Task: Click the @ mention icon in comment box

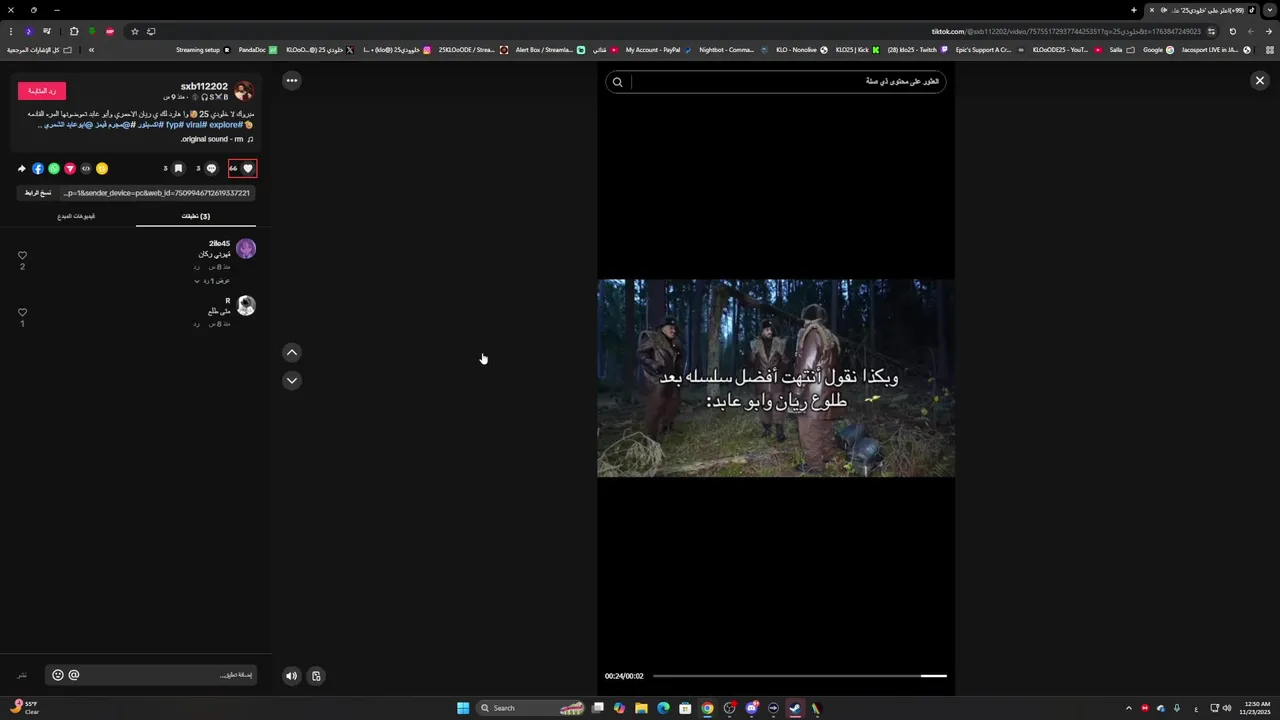Action: [74, 675]
